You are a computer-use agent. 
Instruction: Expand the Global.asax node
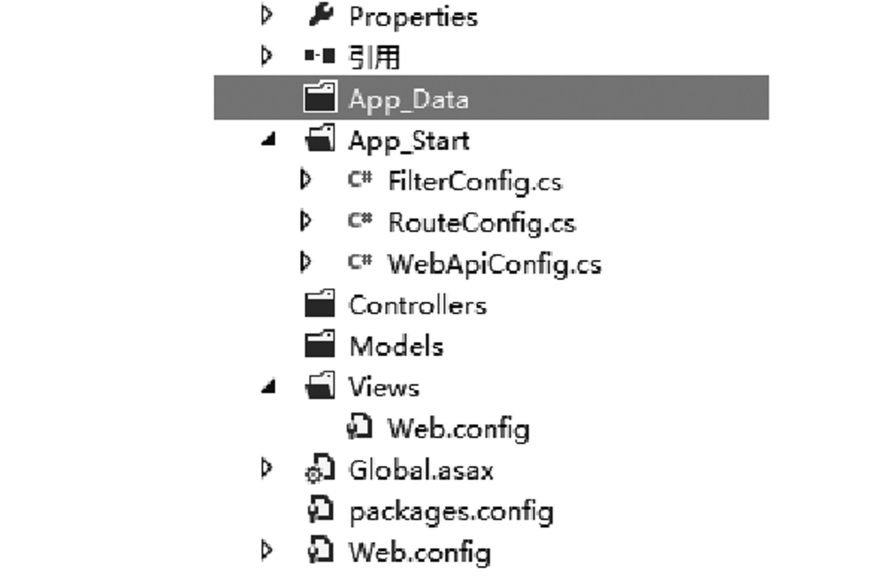click(266, 468)
